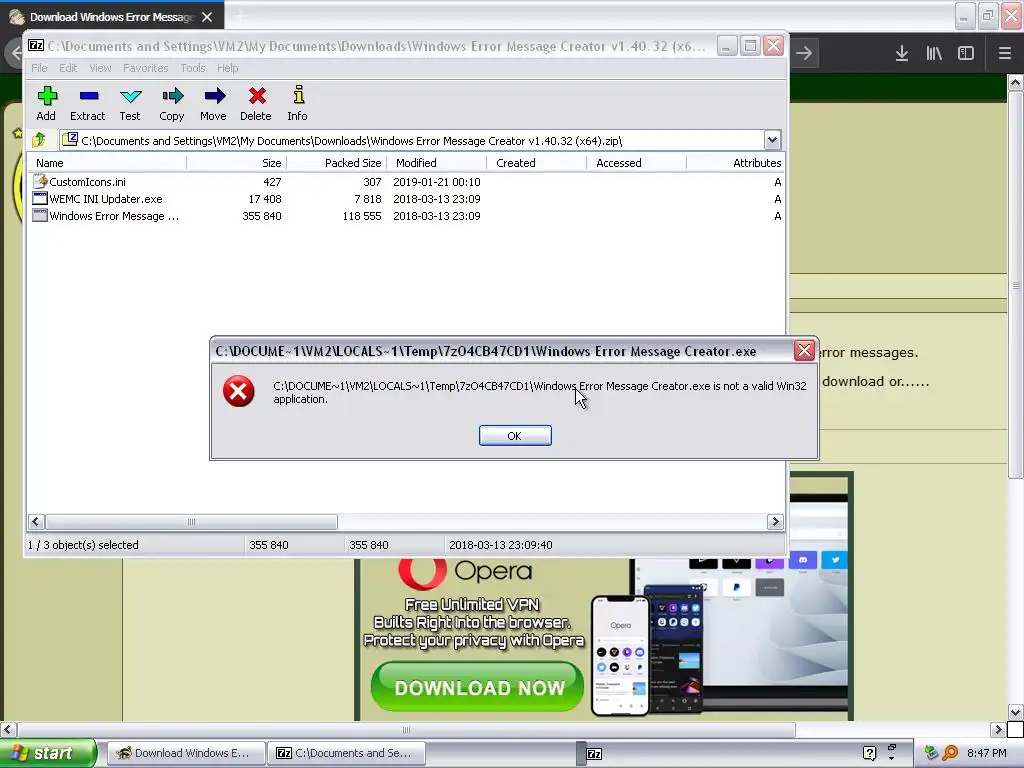This screenshot has height=768, width=1024.
Task: Click the Delete toolbar icon
Action: click(x=257, y=97)
